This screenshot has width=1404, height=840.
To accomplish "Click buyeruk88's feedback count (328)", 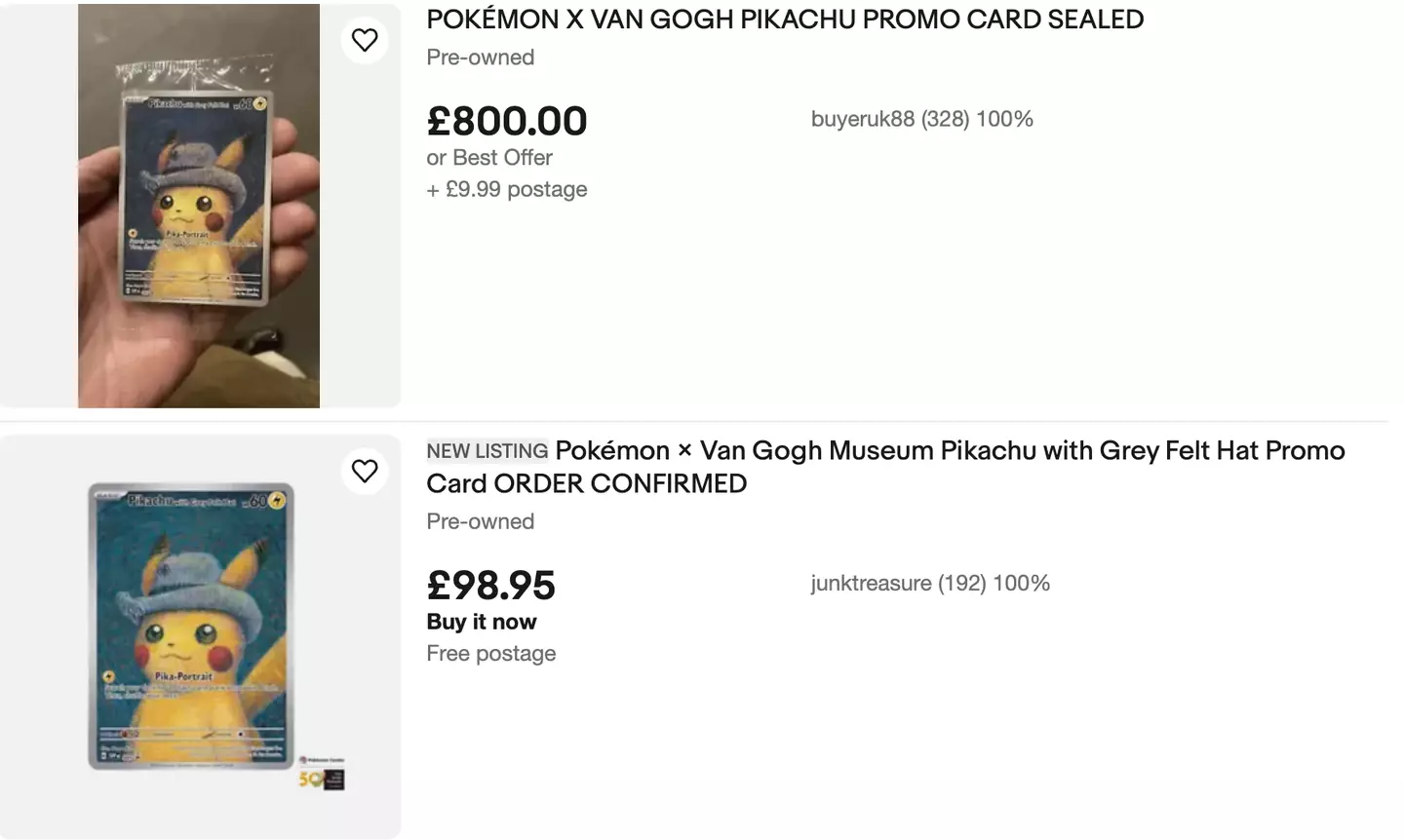I will [x=942, y=119].
